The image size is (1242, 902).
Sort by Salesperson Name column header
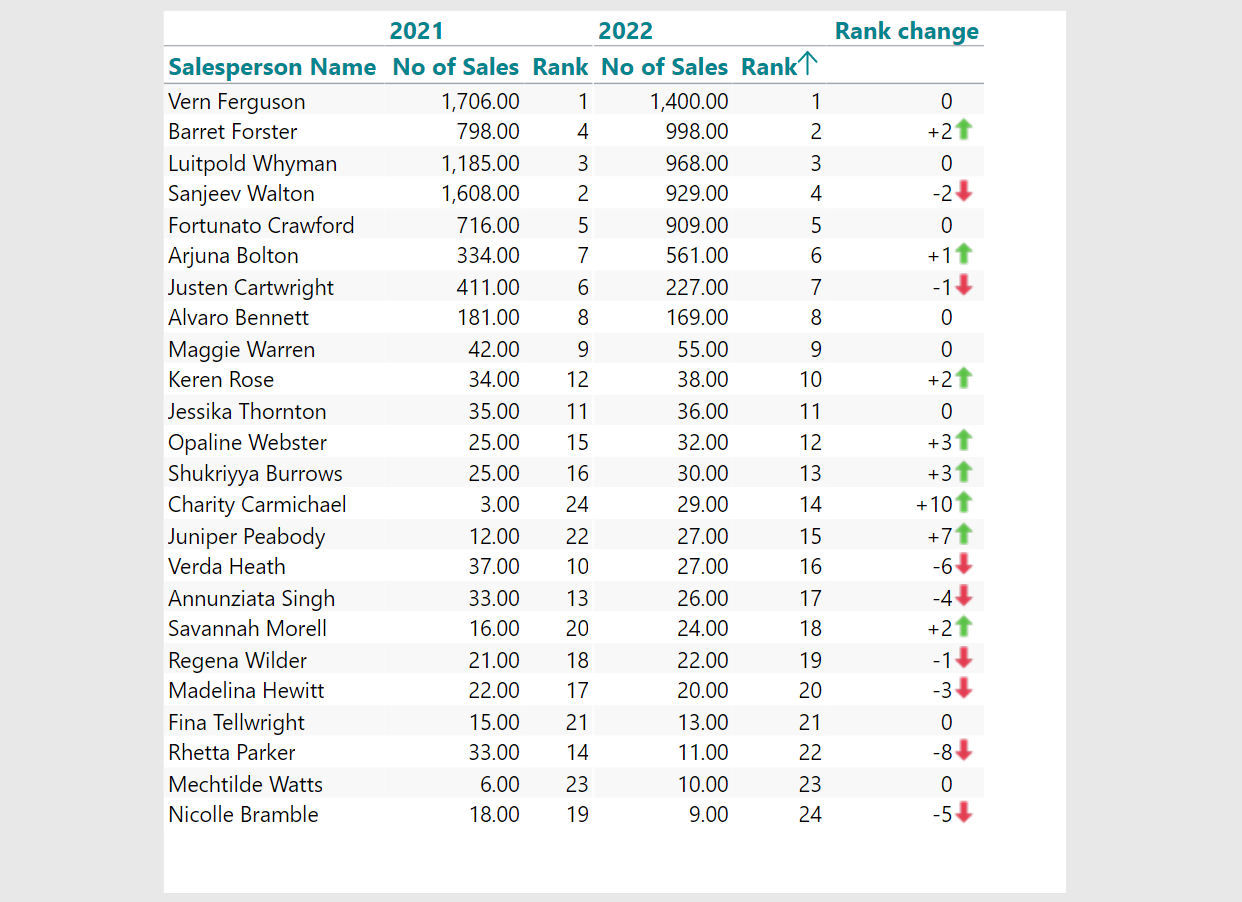pos(272,67)
